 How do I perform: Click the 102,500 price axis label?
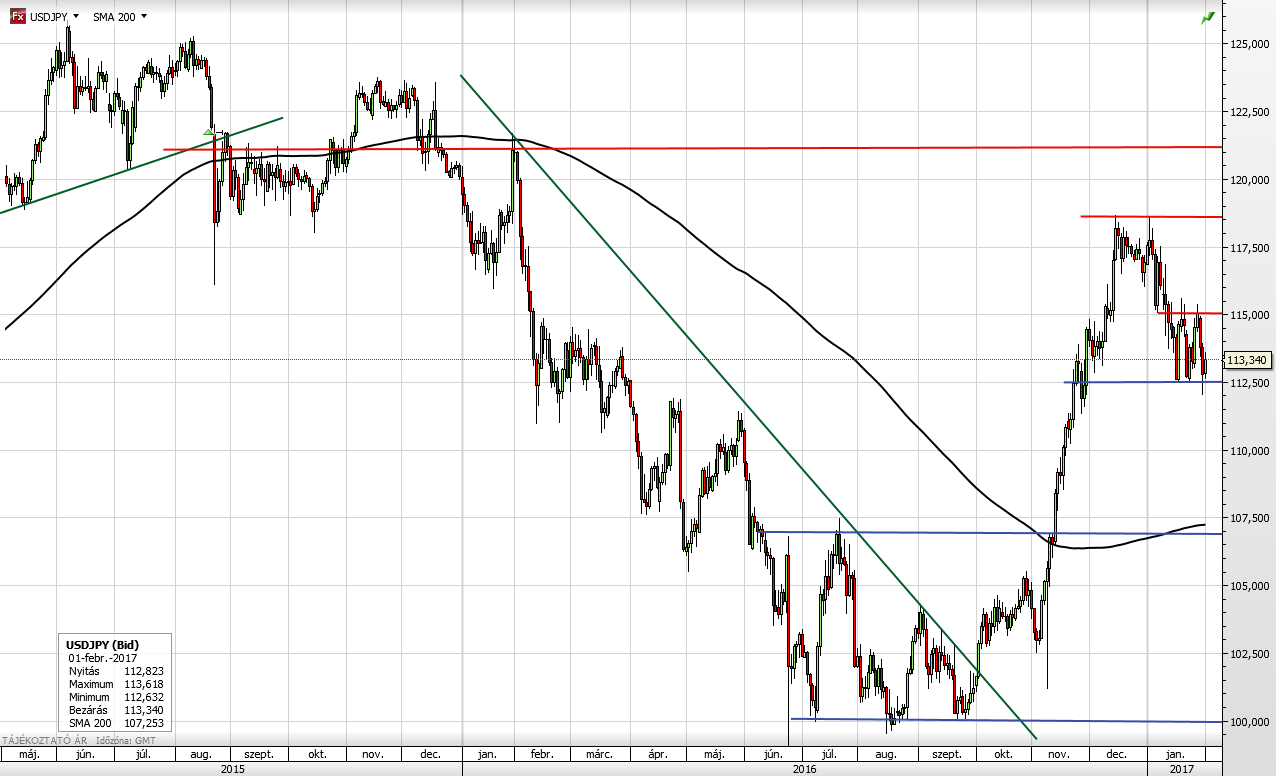pyautogui.click(x=1250, y=654)
